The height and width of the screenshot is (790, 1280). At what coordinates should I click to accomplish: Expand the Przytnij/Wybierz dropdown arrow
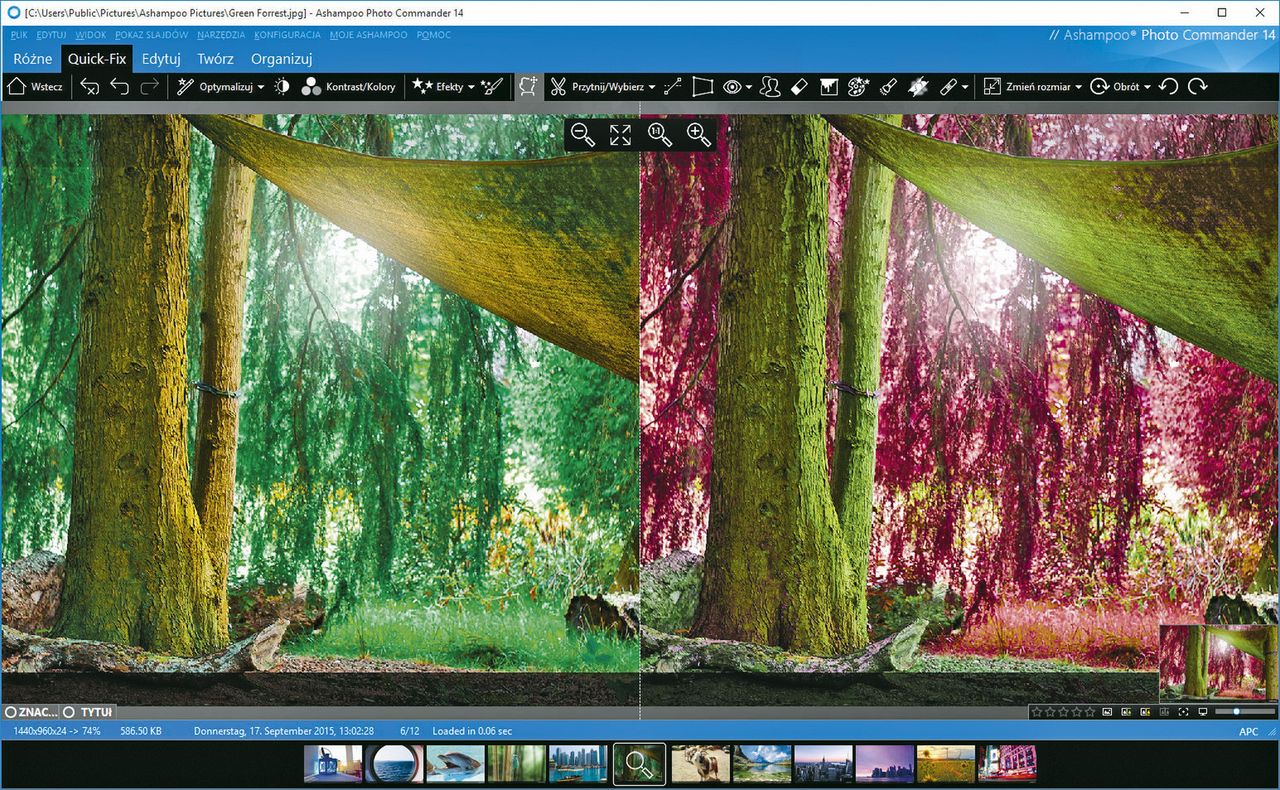click(x=652, y=87)
